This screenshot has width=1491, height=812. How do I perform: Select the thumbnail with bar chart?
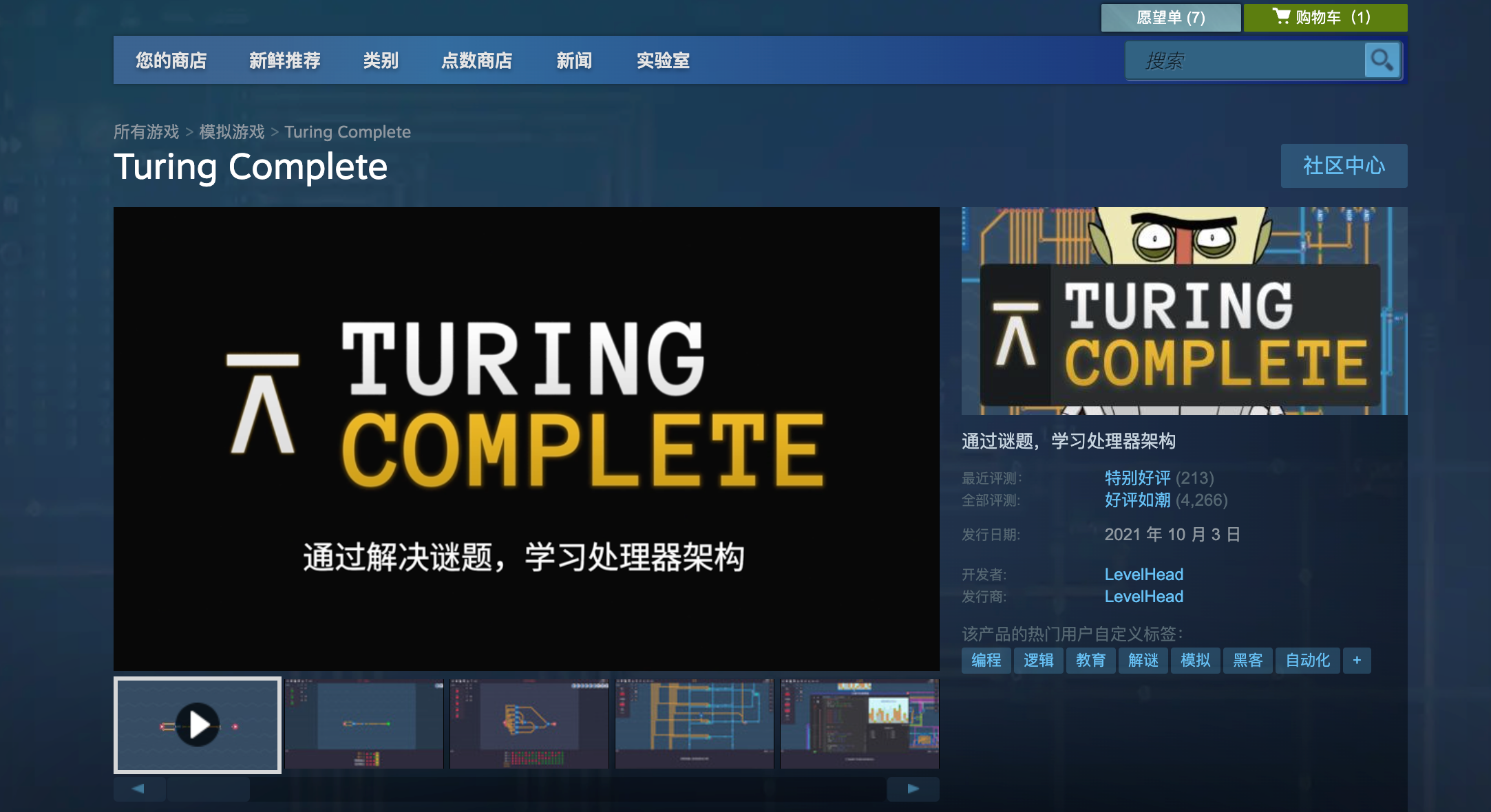(x=860, y=724)
